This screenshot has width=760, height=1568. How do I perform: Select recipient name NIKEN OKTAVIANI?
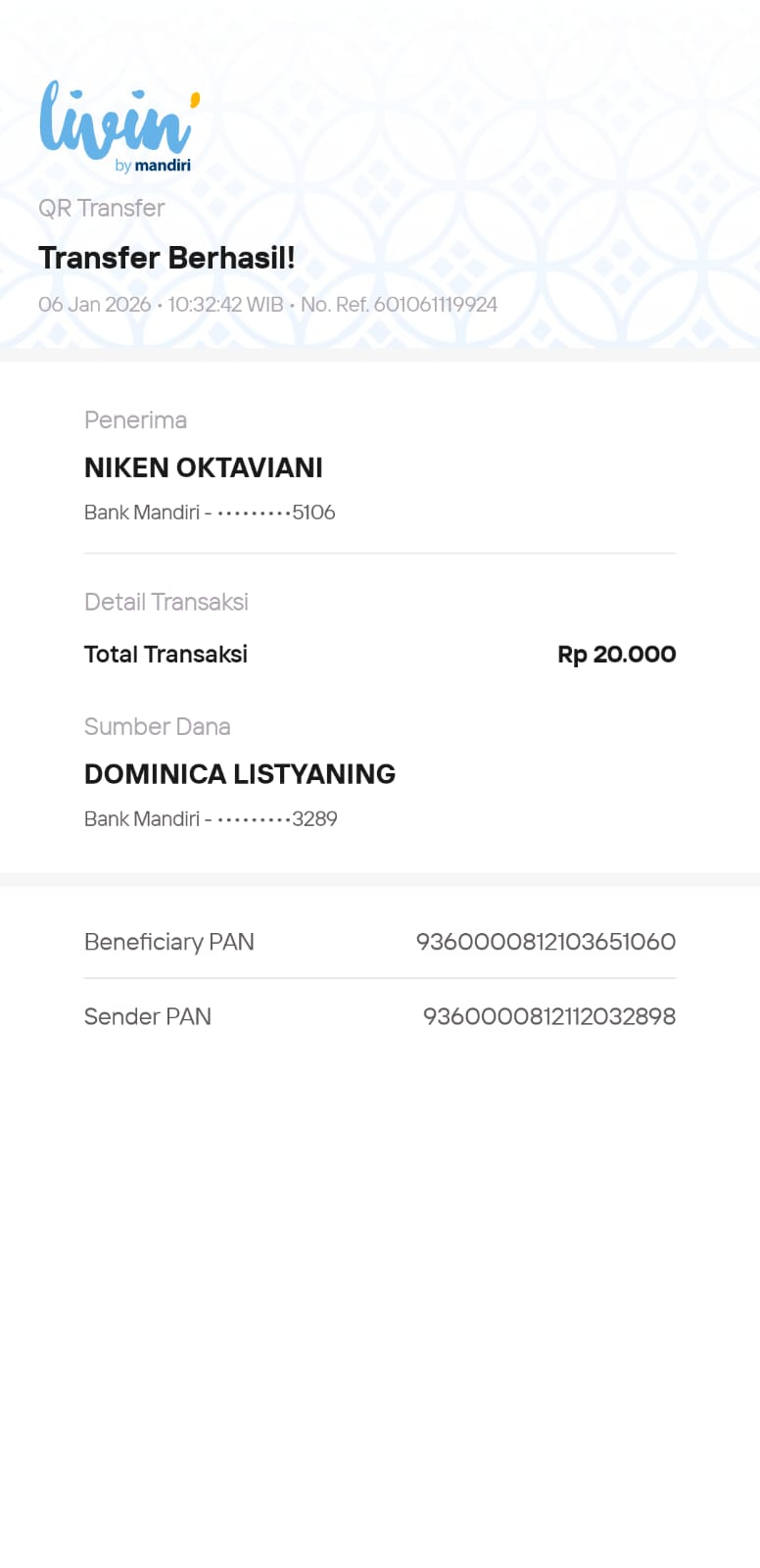[x=204, y=468]
